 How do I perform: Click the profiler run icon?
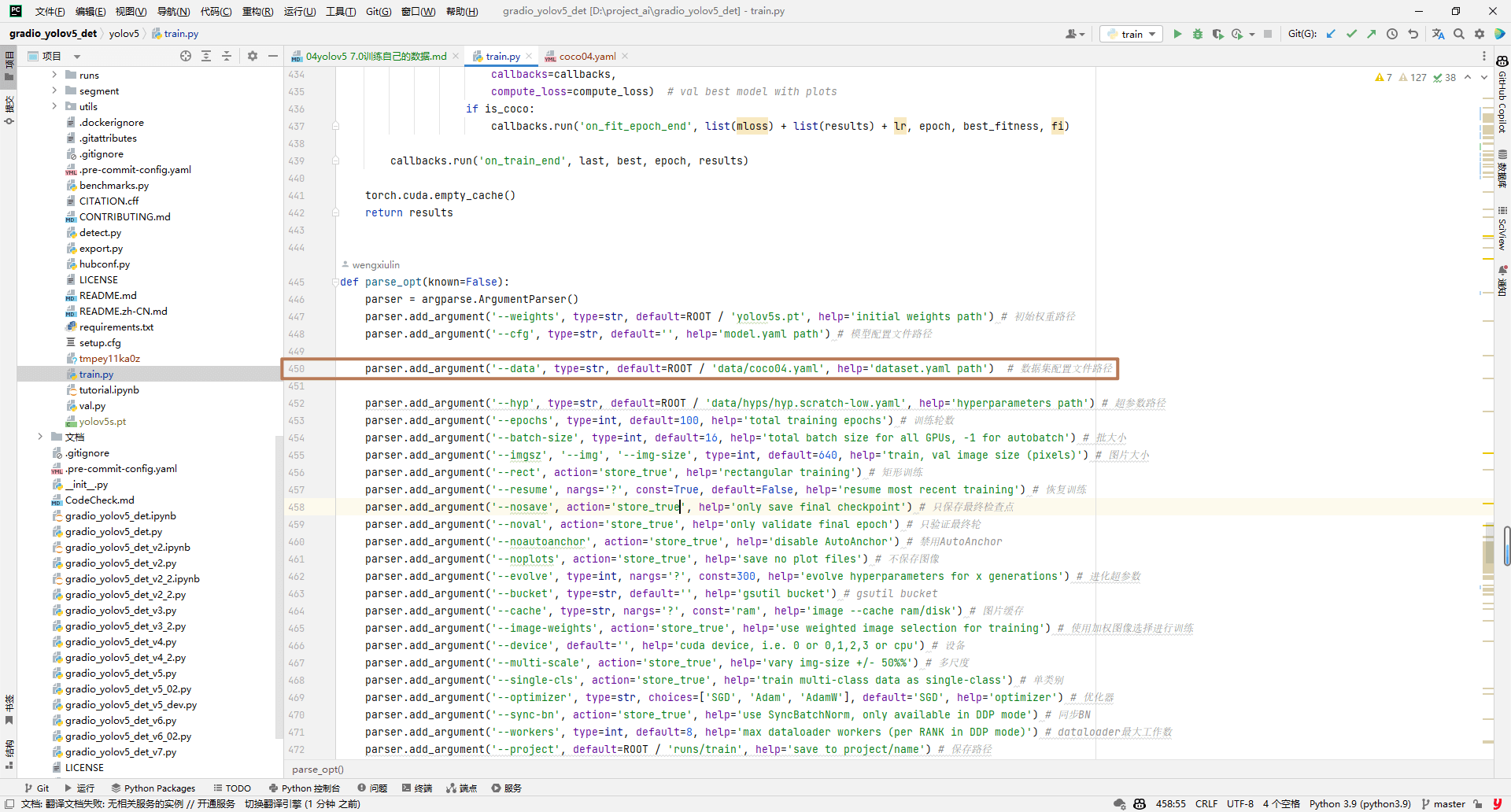click(1237, 34)
